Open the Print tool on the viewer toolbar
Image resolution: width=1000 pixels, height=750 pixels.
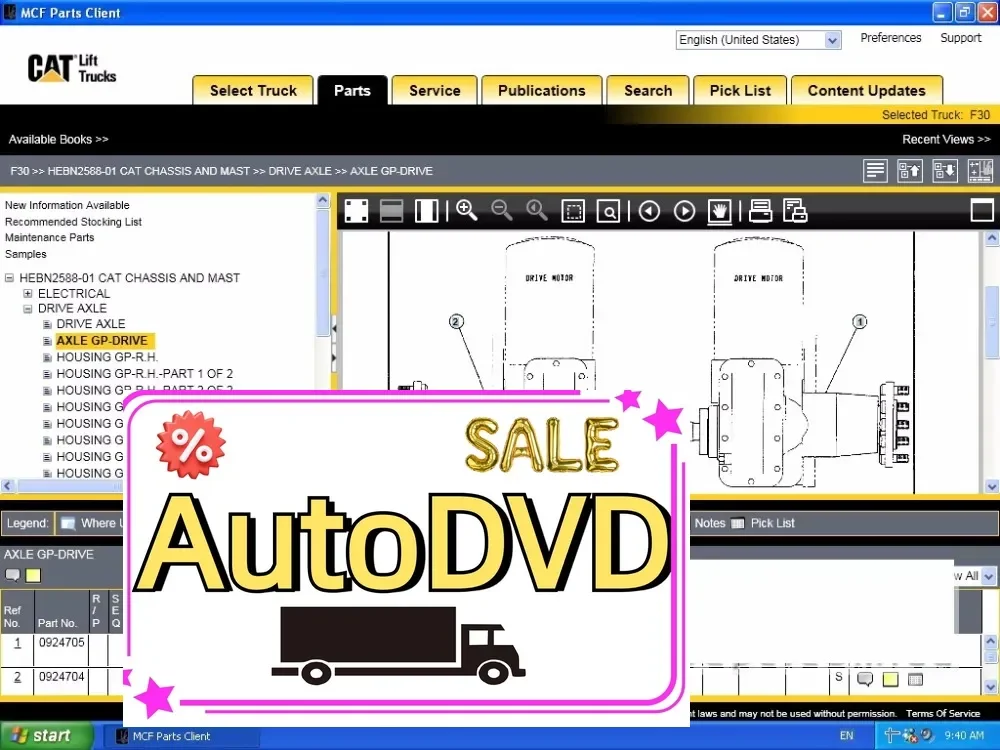point(759,210)
